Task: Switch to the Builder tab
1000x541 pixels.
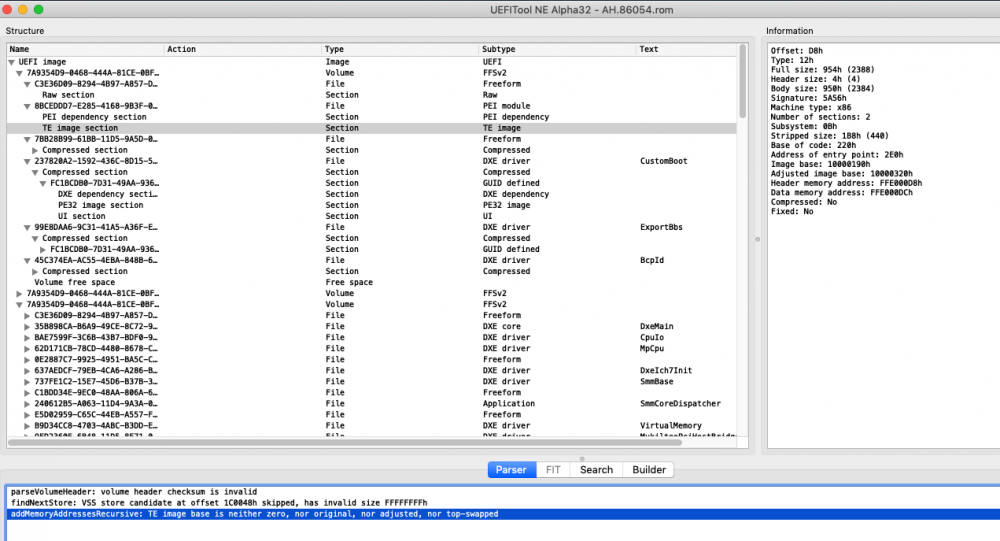Action: tap(649, 470)
